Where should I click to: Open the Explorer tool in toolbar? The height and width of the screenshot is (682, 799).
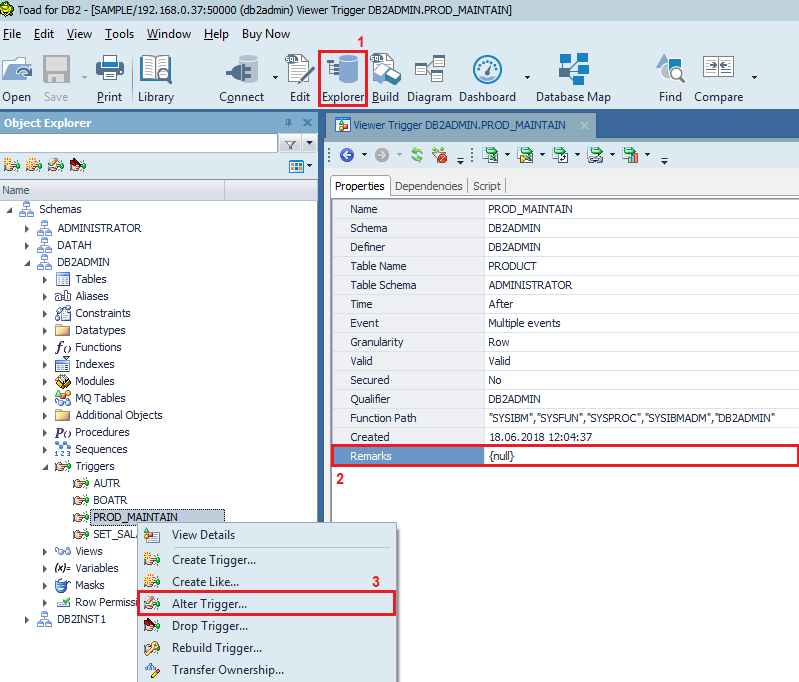pyautogui.click(x=343, y=78)
